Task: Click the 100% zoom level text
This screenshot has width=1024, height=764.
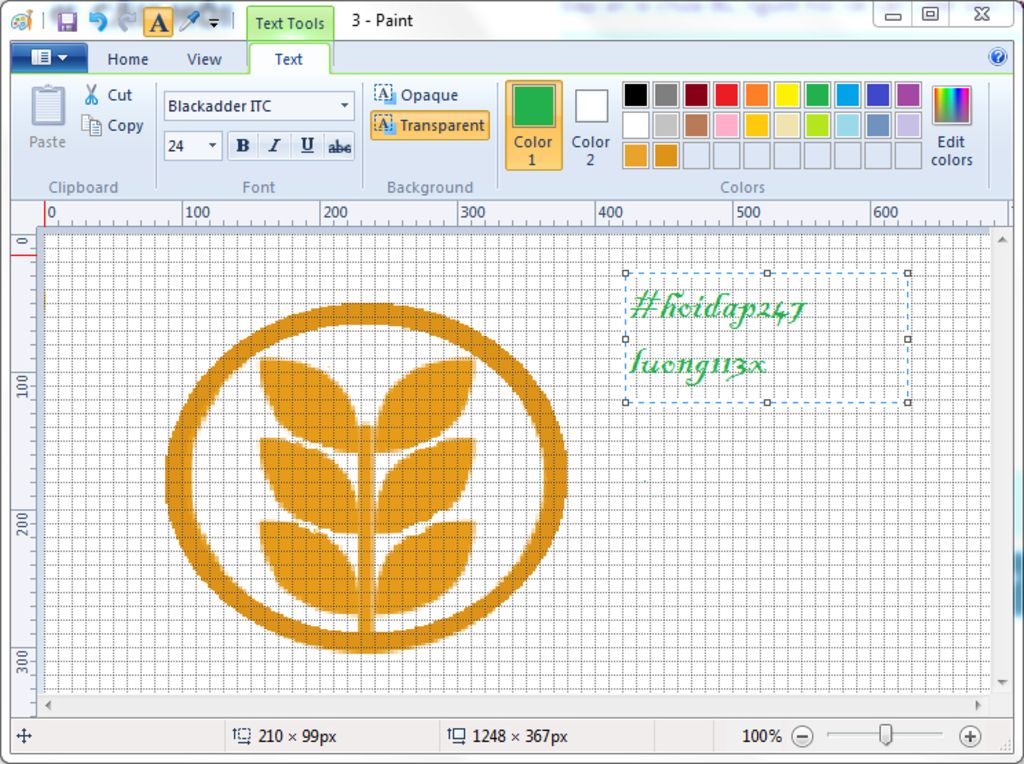Action: coord(761,737)
